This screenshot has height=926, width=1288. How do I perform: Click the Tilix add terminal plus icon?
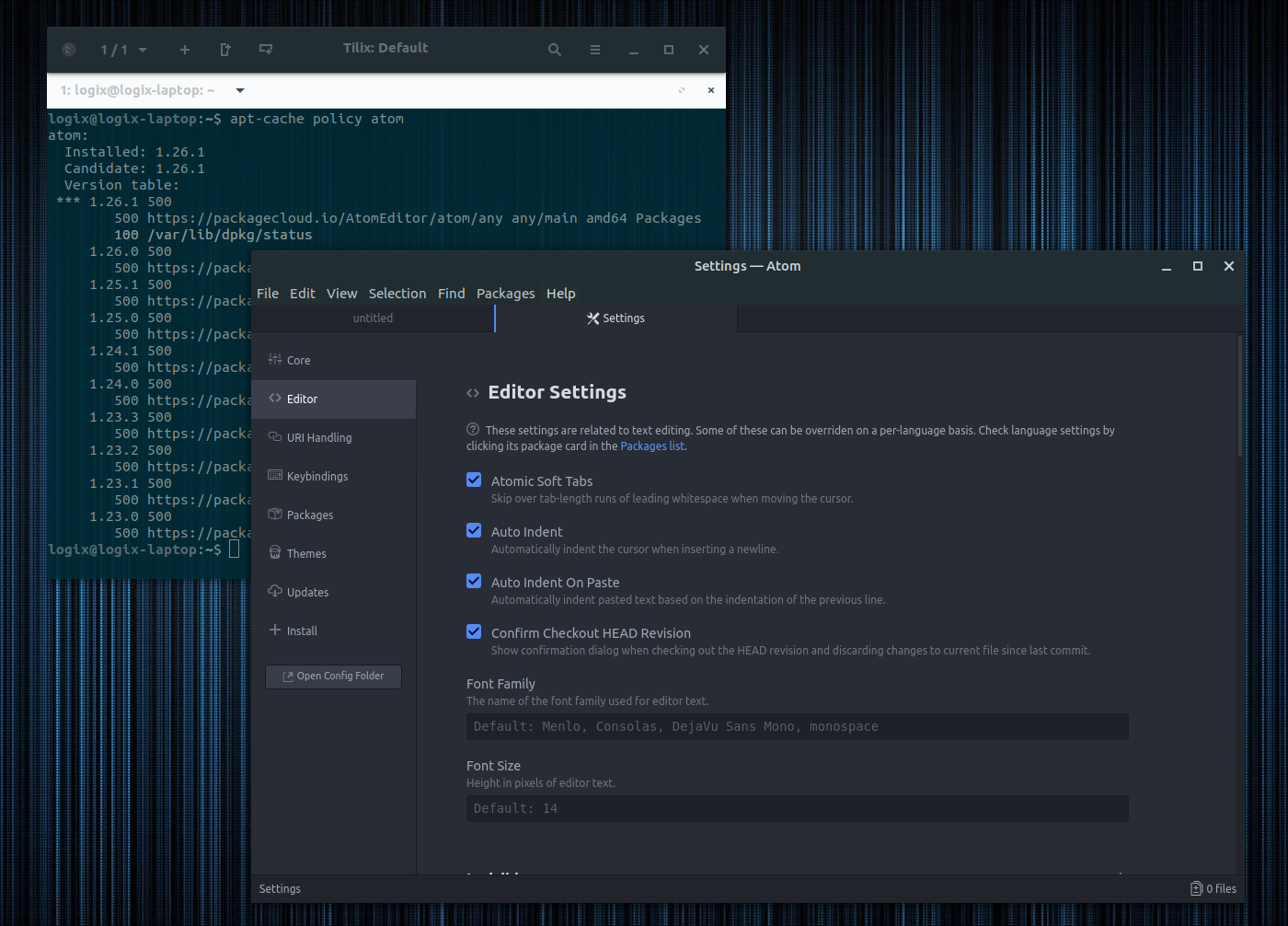tap(185, 50)
